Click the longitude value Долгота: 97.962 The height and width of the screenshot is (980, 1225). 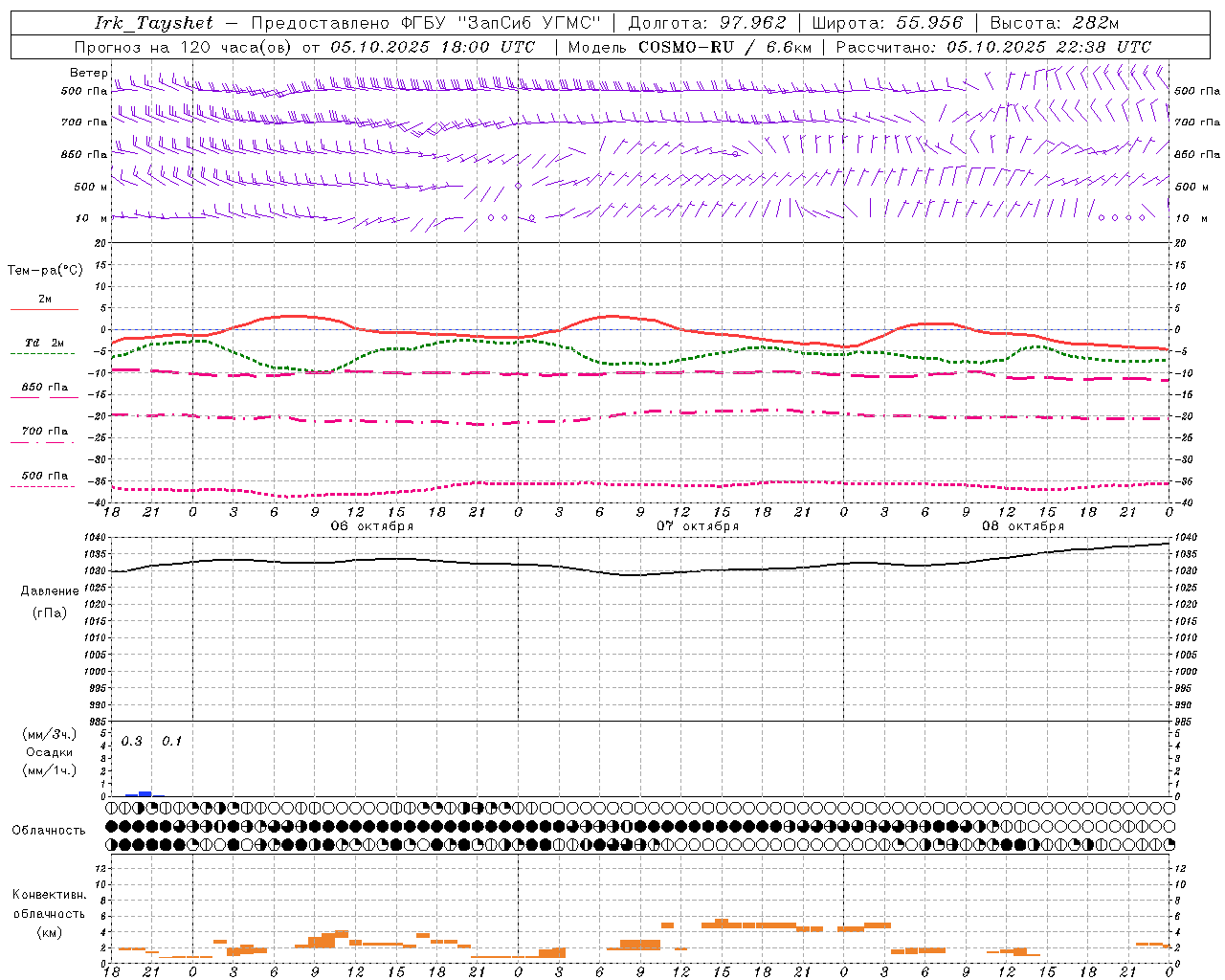(x=706, y=23)
